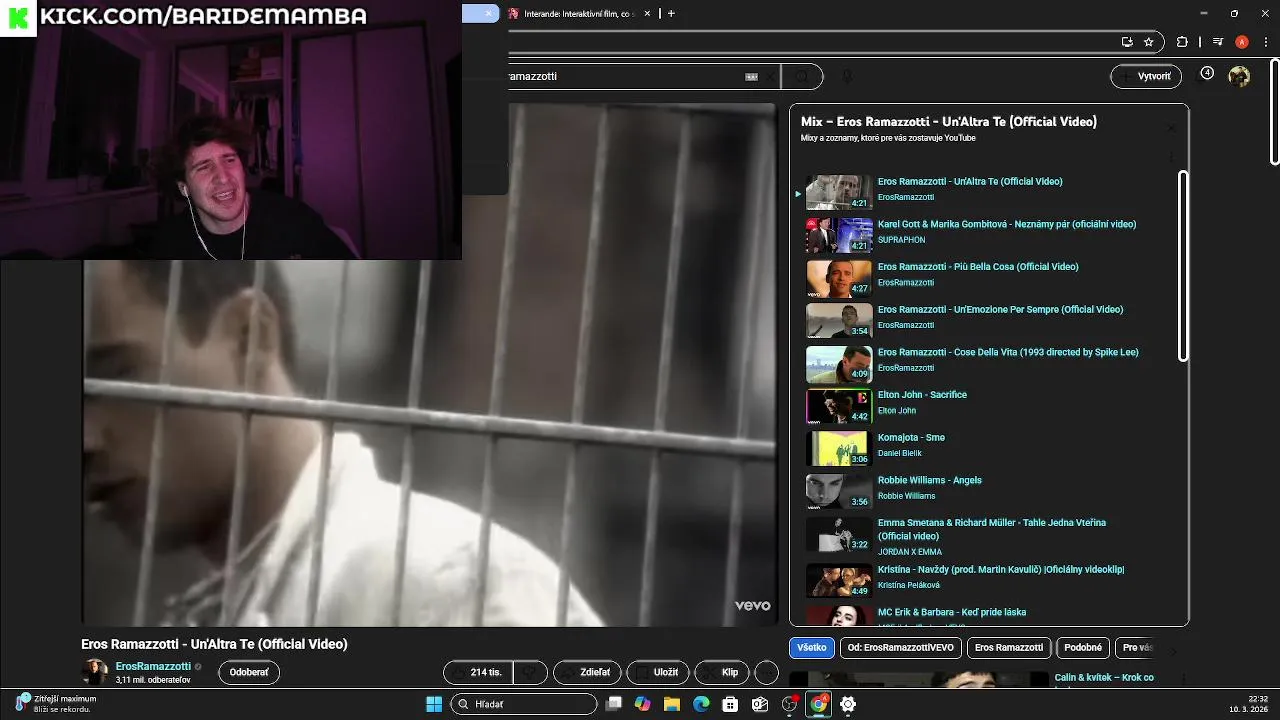Screen dimensions: 1280x720
Task: Open Task View in taskbar
Action: pyautogui.click(x=614, y=704)
